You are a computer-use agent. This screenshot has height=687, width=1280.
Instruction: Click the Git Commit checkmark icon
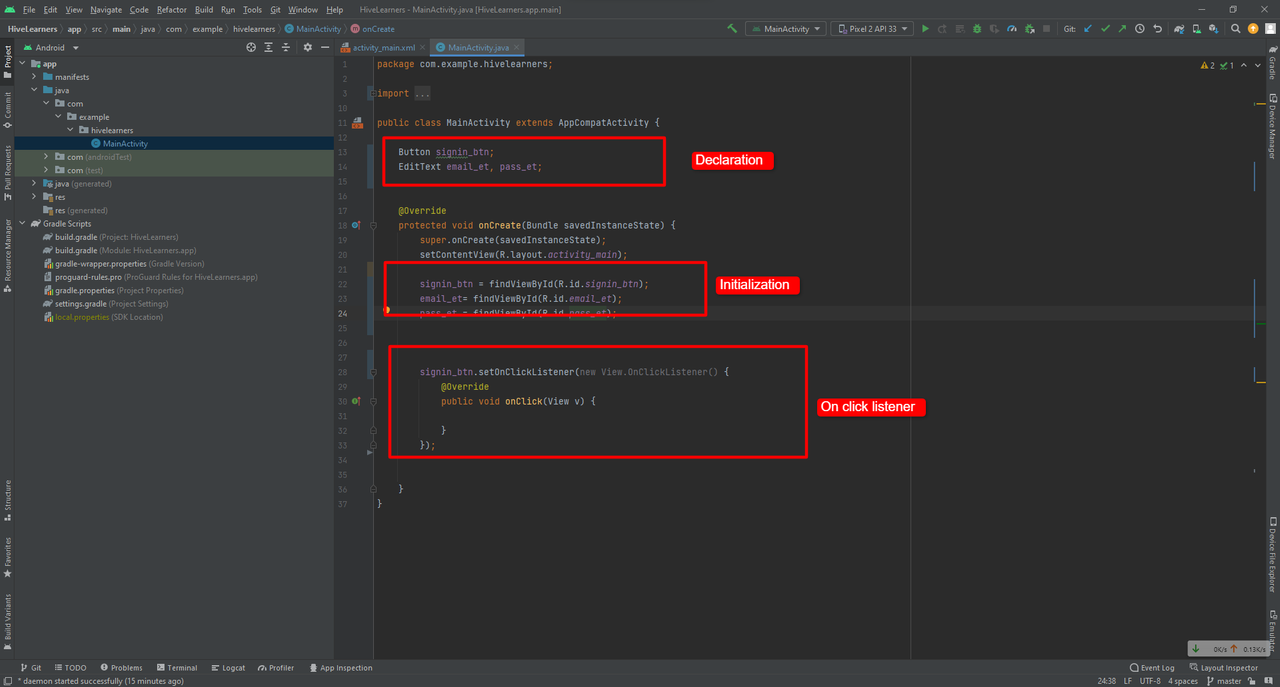click(1105, 29)
